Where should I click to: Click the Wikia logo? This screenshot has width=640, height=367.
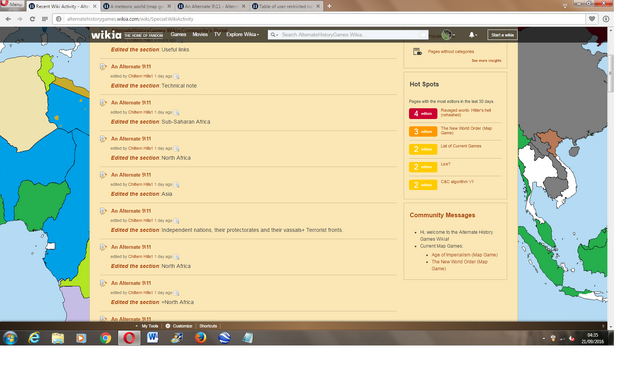(x=106, y=35)
